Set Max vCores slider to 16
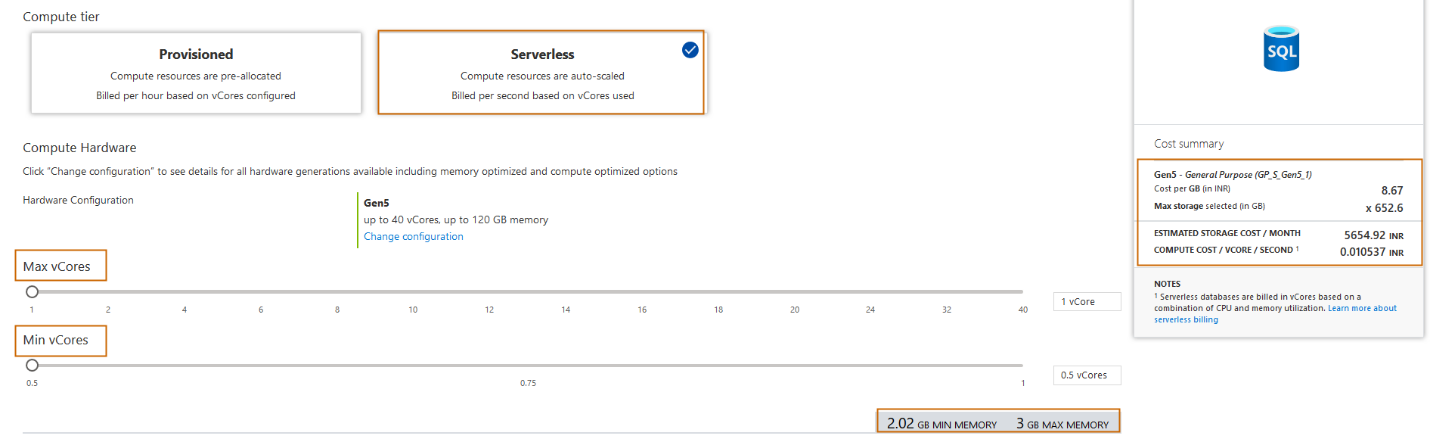The image size is (1430, 442). coord(642,292)
